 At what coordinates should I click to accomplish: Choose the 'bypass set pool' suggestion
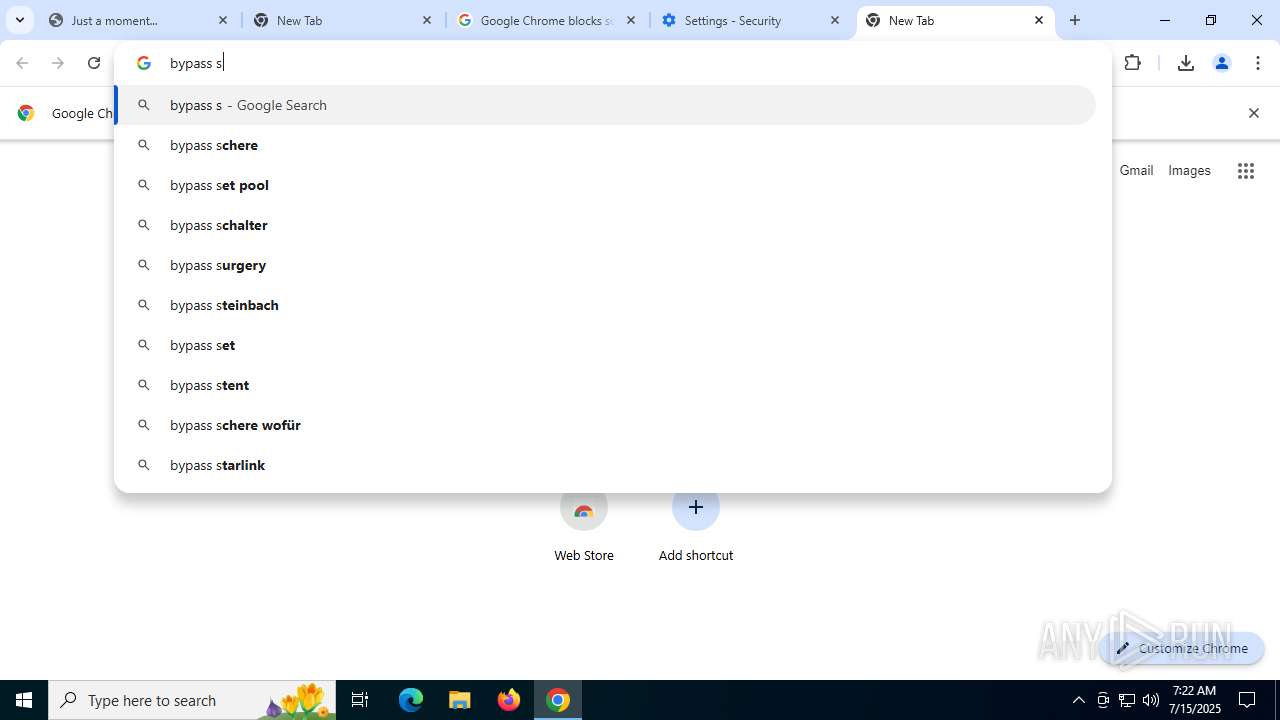[605, 185]
